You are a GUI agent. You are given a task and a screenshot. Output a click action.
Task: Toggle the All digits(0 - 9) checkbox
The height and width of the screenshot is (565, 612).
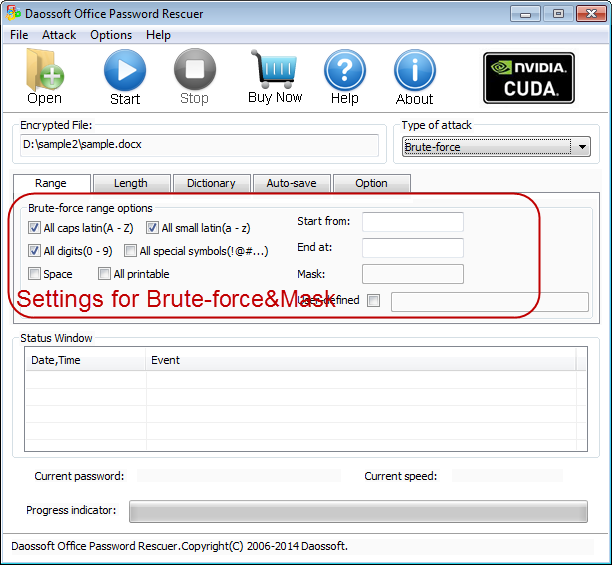34,251
